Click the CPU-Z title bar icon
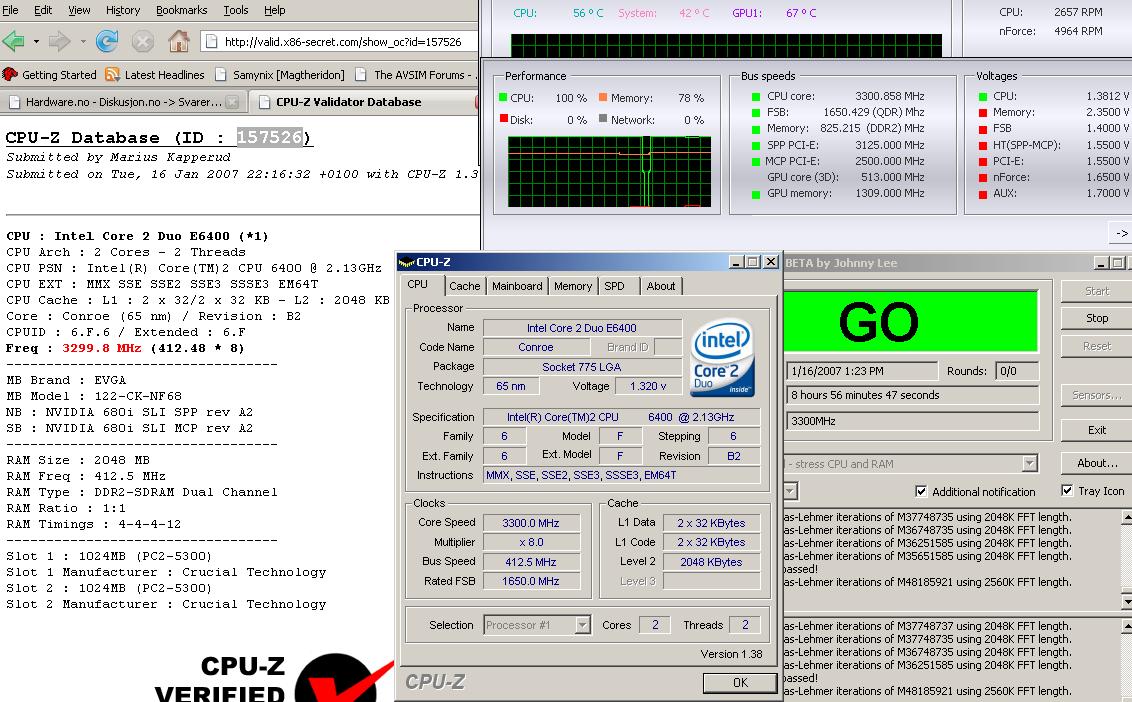 pyautogui.click(x=406, y=262)
